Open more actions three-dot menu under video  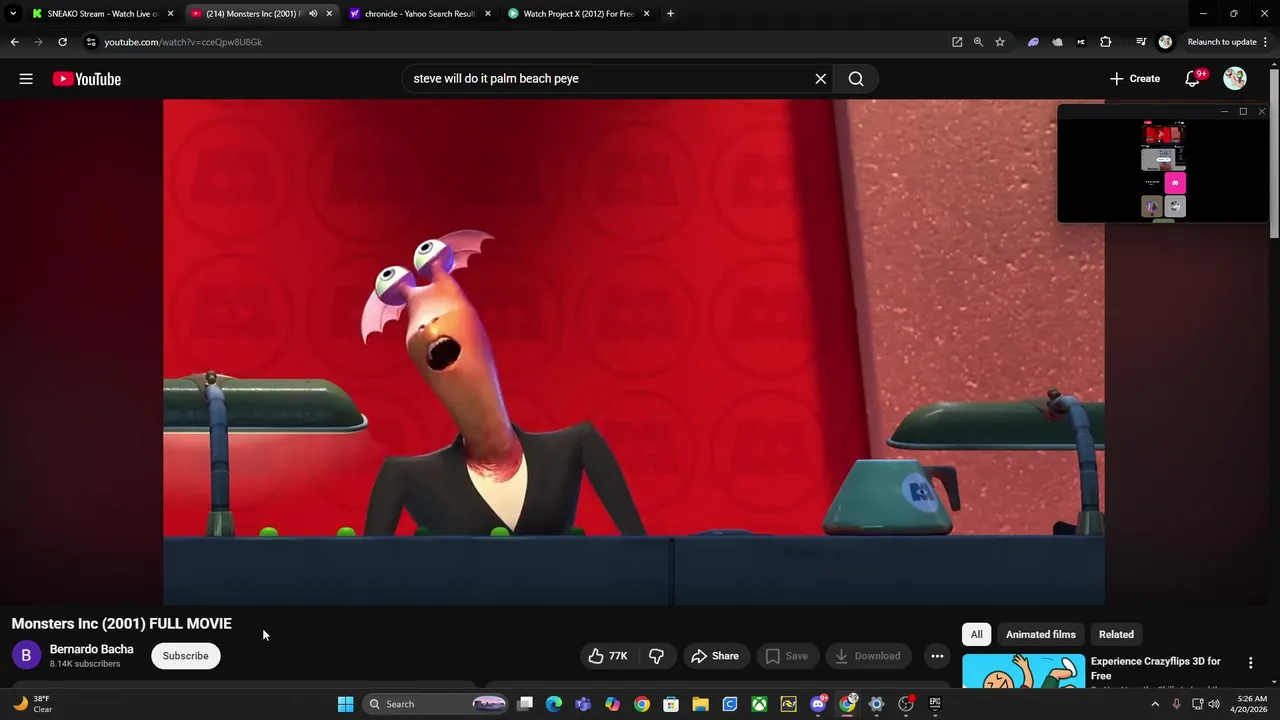(937, 656)
